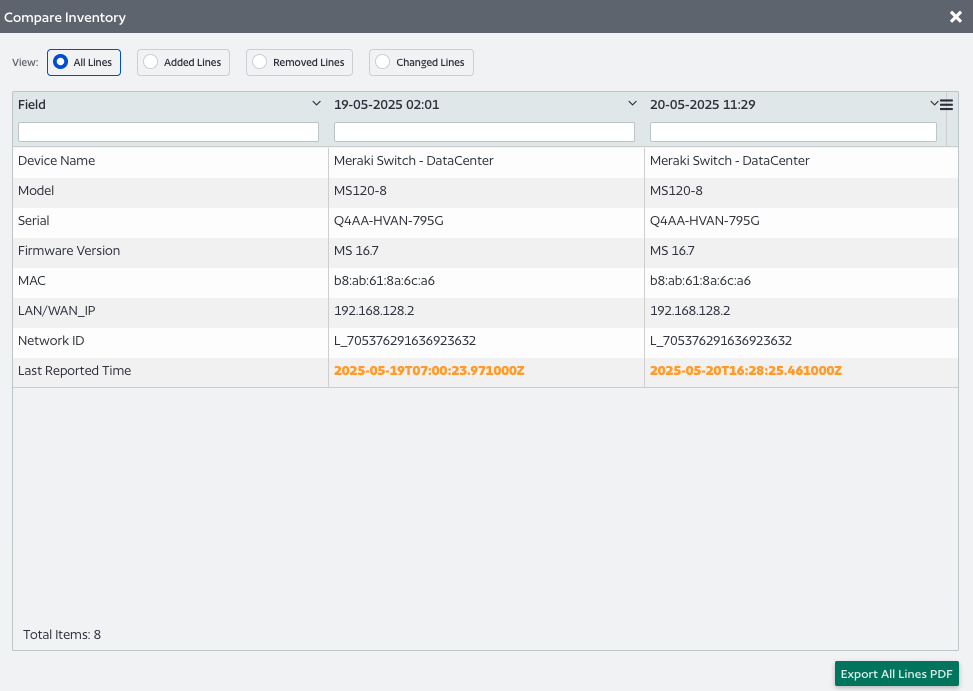Click the Export All Lines PDF button
This screenshot has height=691, width=973.
(895, 673)
